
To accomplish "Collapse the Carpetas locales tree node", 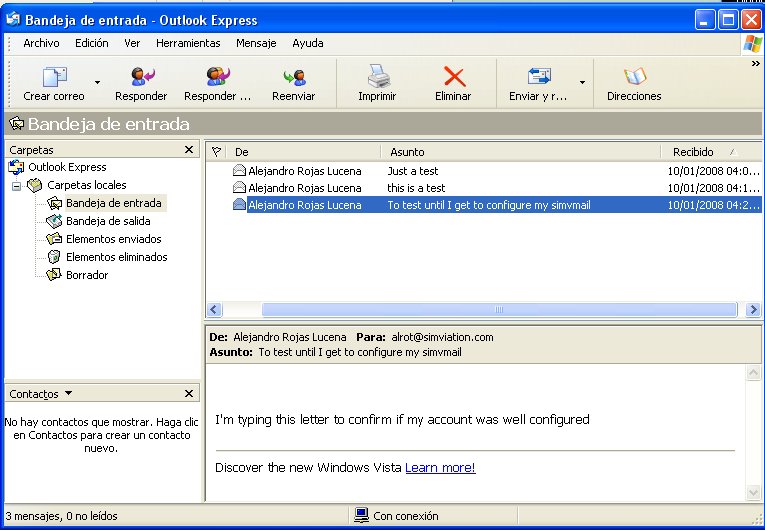I will 17,186.
